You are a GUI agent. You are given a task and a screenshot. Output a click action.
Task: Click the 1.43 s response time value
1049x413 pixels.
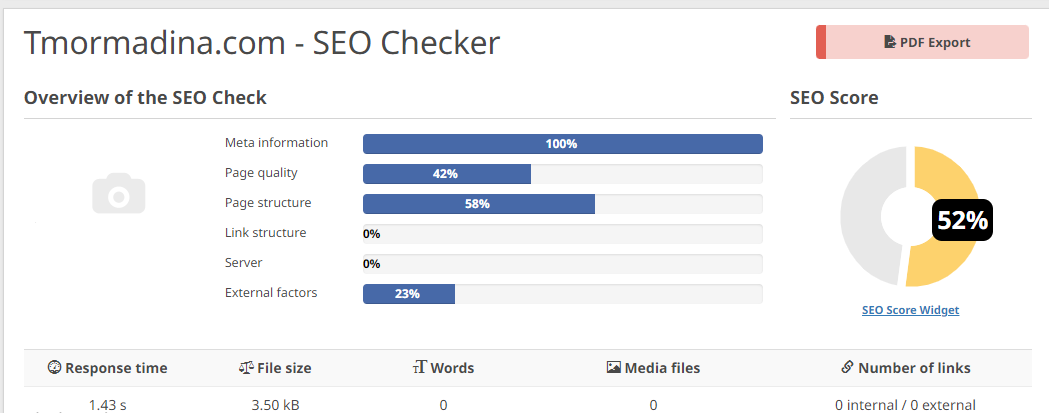pyautogui.click(x=107, y=405)
